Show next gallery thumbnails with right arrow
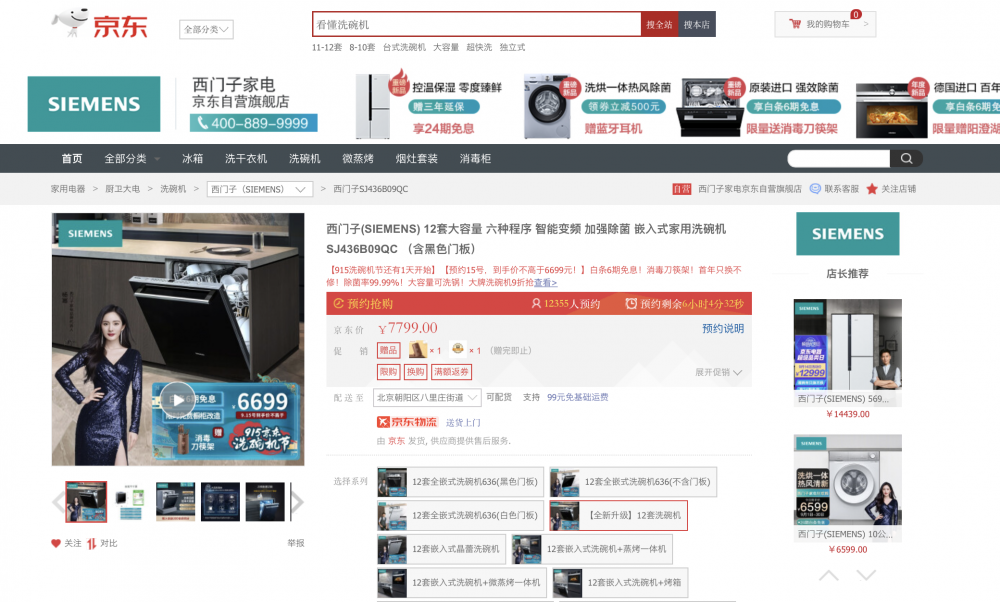This screenshot has width=1000, height=602. [x=297, y=502]
